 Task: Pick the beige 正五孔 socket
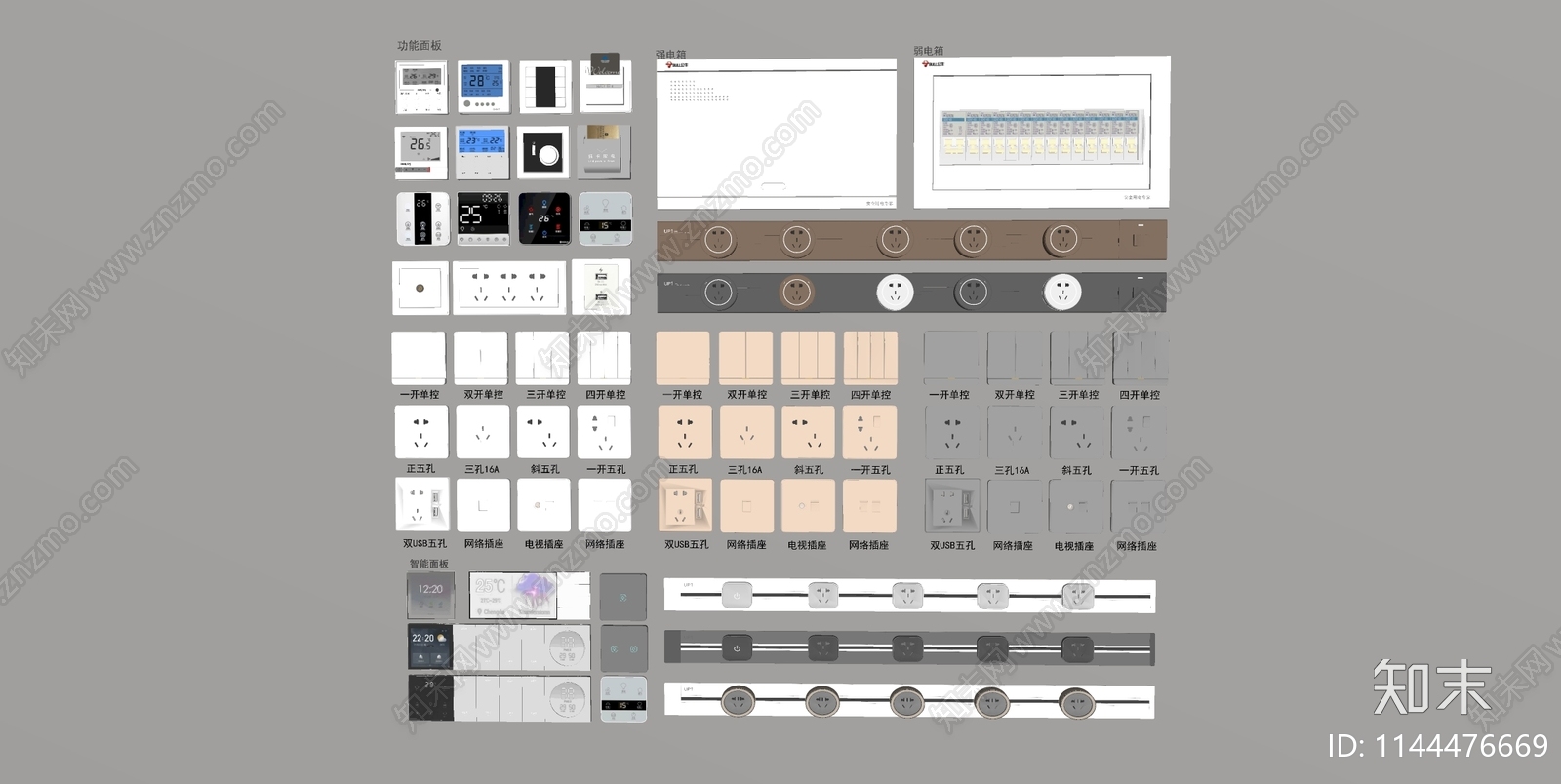(684, 432)
